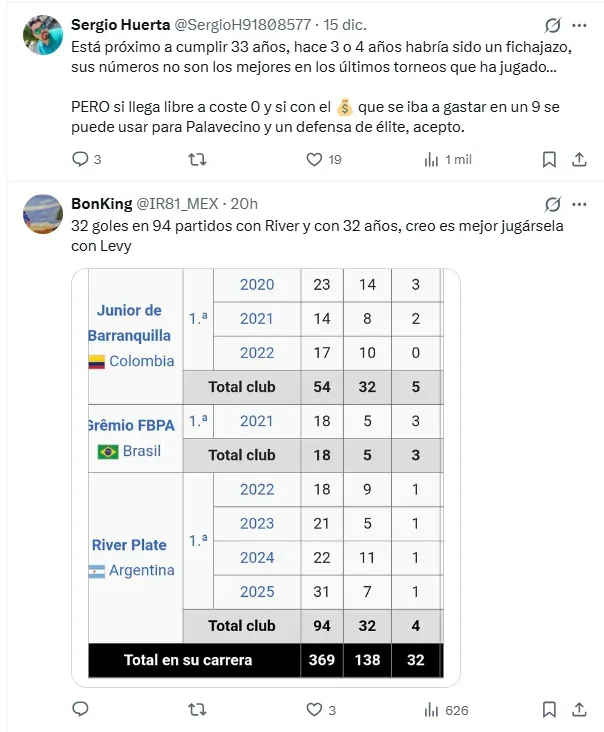
Task: Open Grok explain icon on BonKing's tweet
Action: click(x=552, y=204)
